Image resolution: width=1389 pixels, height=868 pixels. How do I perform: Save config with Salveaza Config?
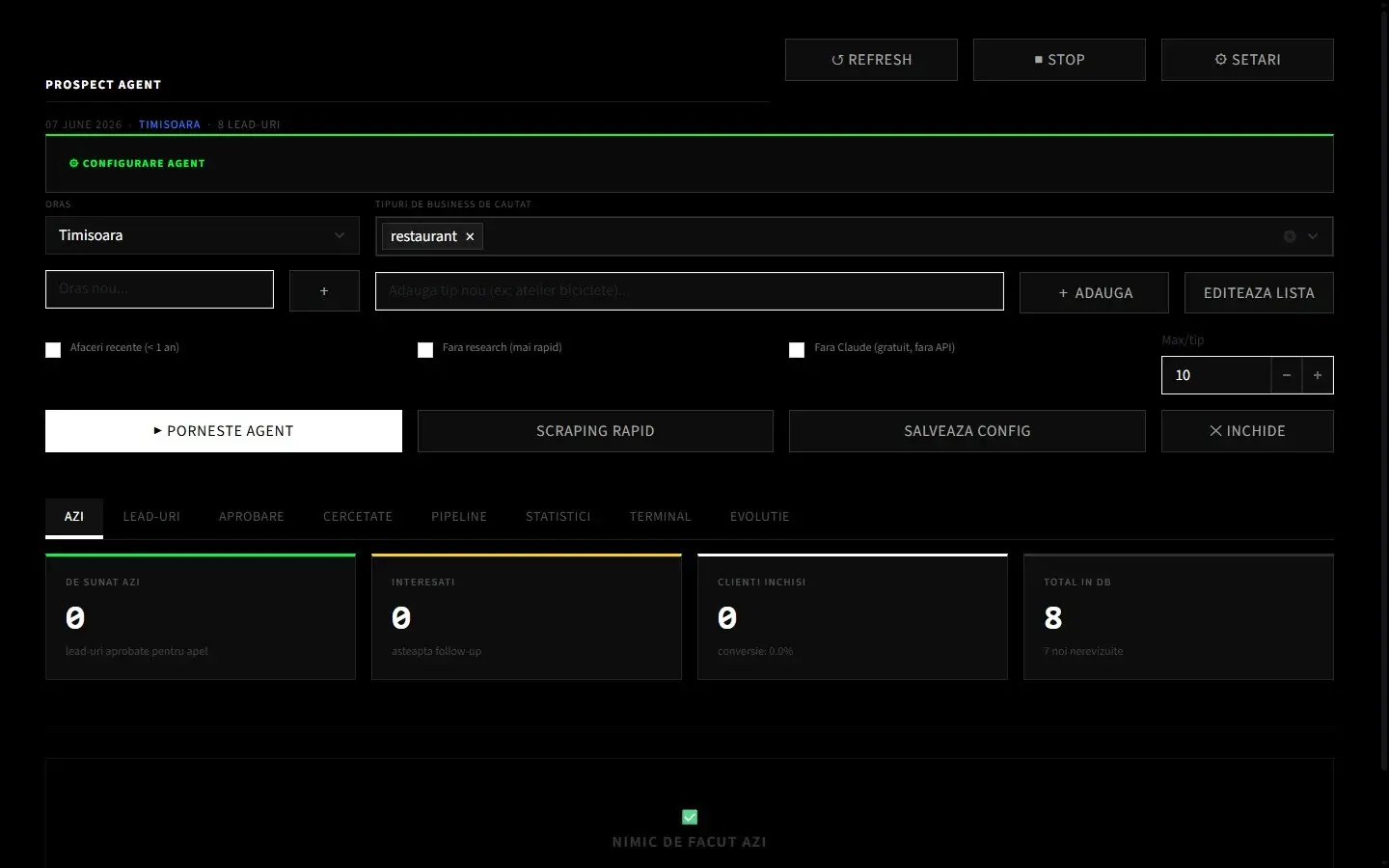[x=967, y=431]
